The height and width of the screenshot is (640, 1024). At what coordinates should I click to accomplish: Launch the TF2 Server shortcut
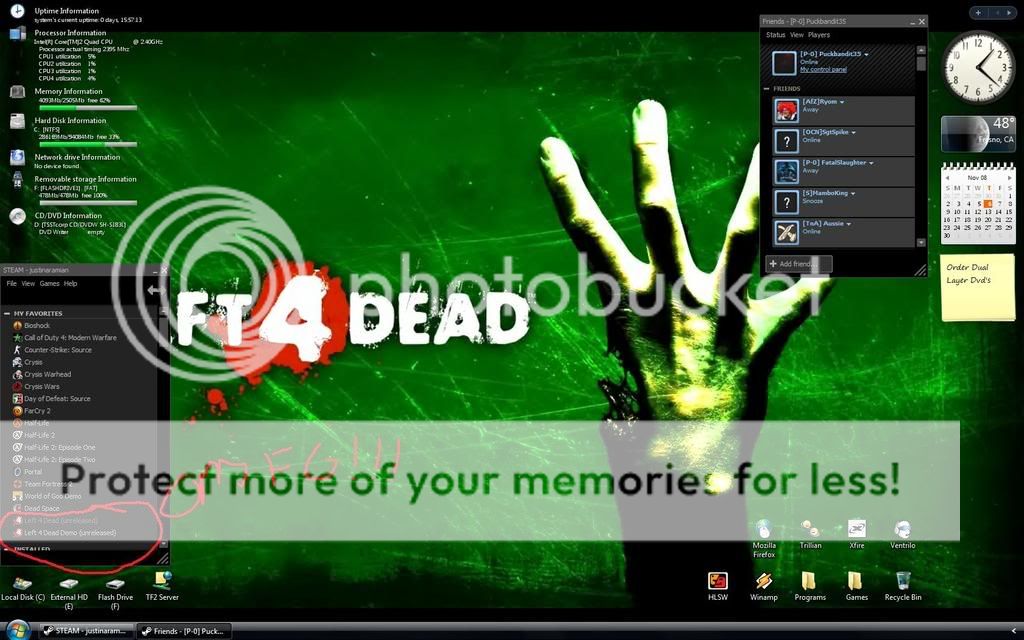click(161, 586)
